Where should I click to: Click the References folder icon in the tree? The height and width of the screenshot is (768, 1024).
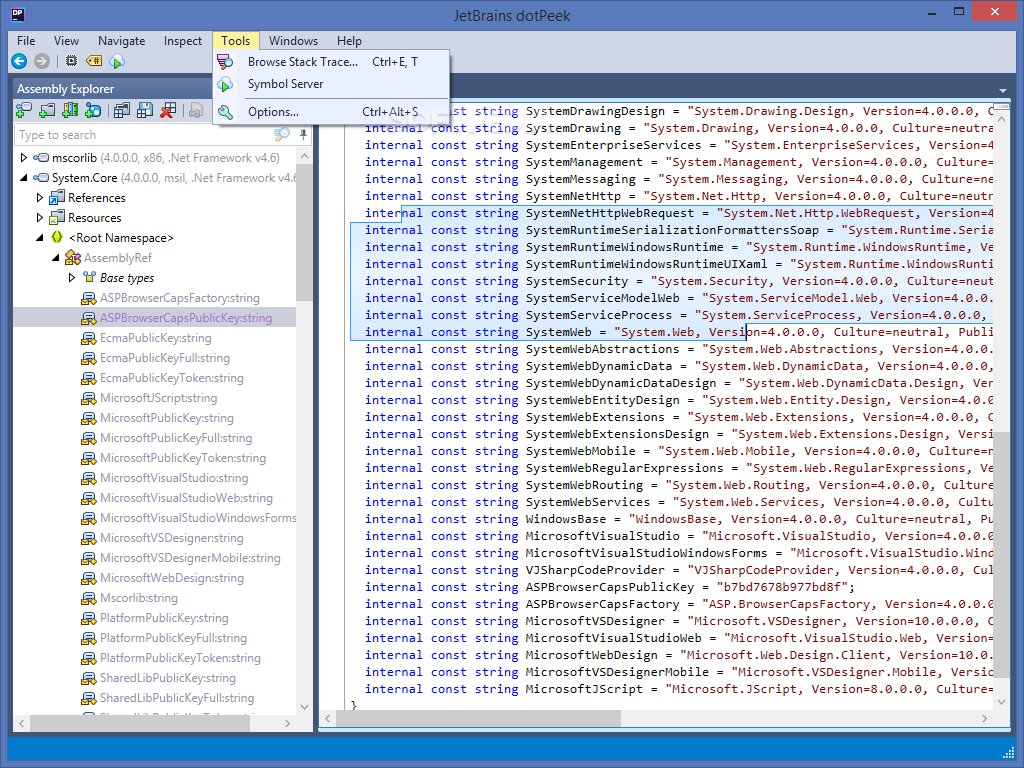57,197
